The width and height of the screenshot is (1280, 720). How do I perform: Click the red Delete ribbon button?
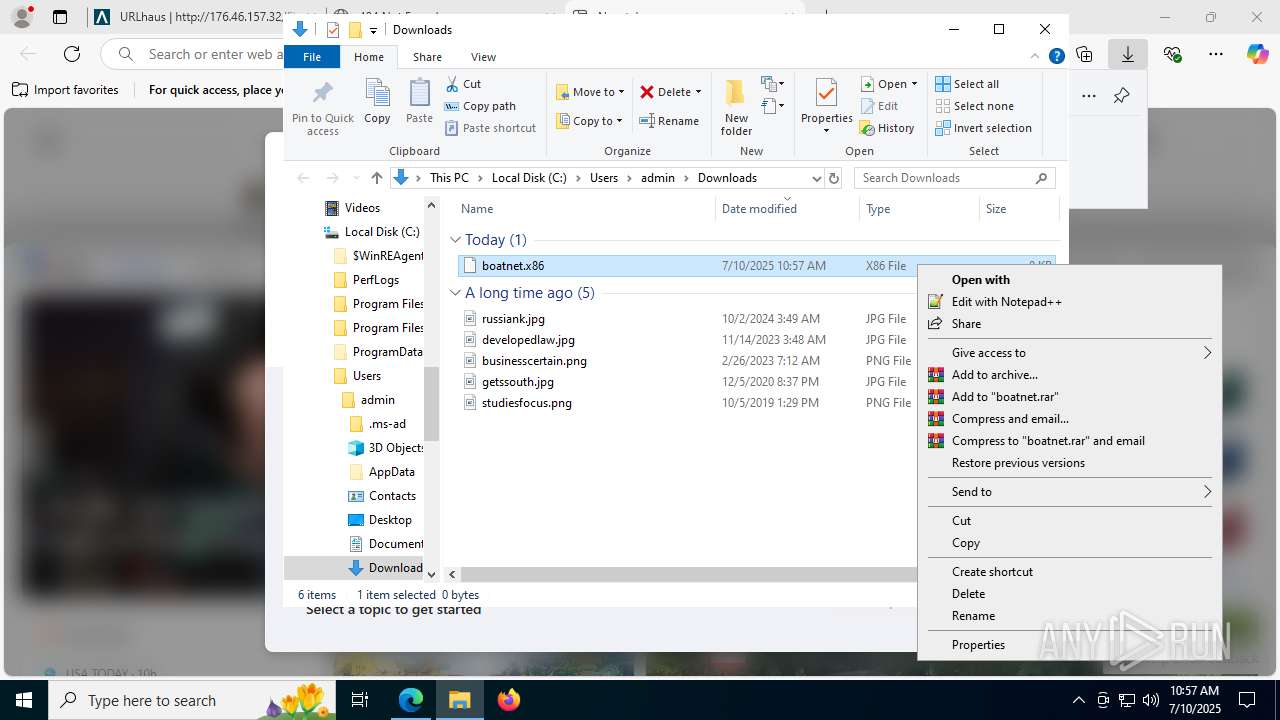(x=671, y=92)
